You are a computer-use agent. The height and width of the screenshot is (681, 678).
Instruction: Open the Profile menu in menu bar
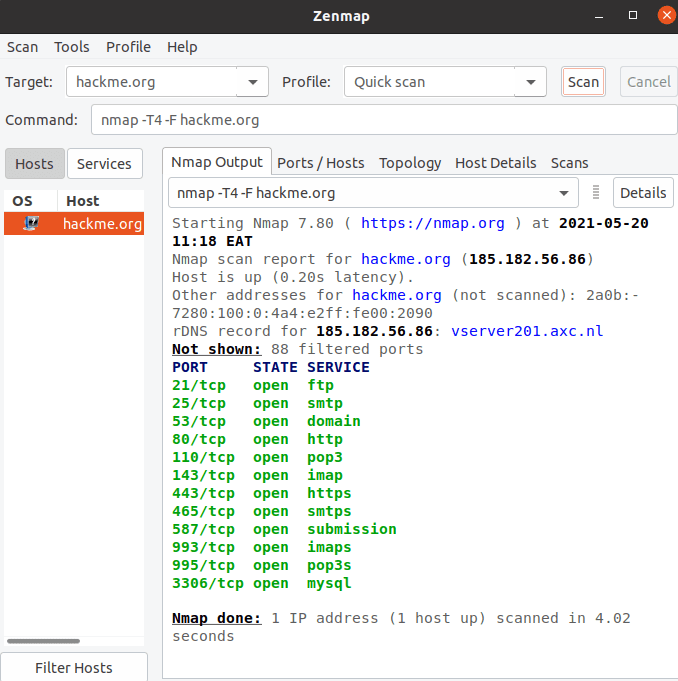[x=128, y=47]
